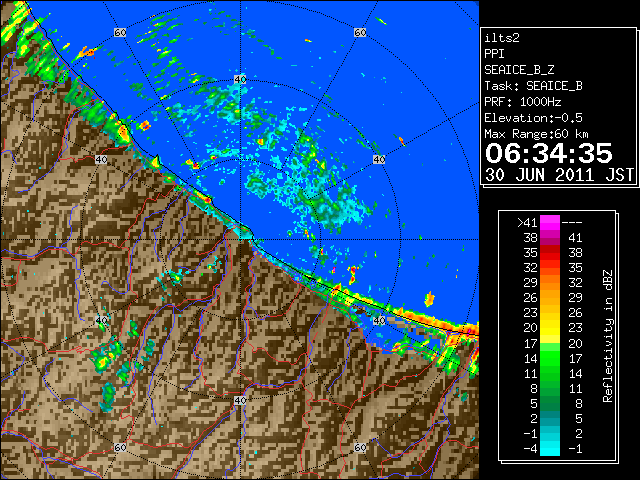Pick the bright green 14–17 dBZ legend band
The width and height of the screenshot is (640, 480).
pyautogui.click(x=550, y=358)
